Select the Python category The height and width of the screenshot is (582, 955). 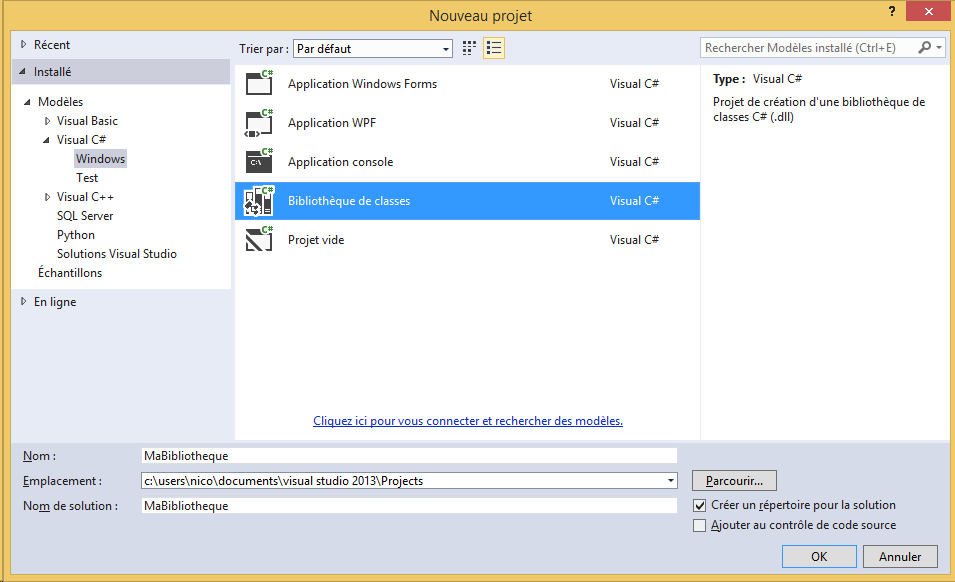[x=76, y=235]
